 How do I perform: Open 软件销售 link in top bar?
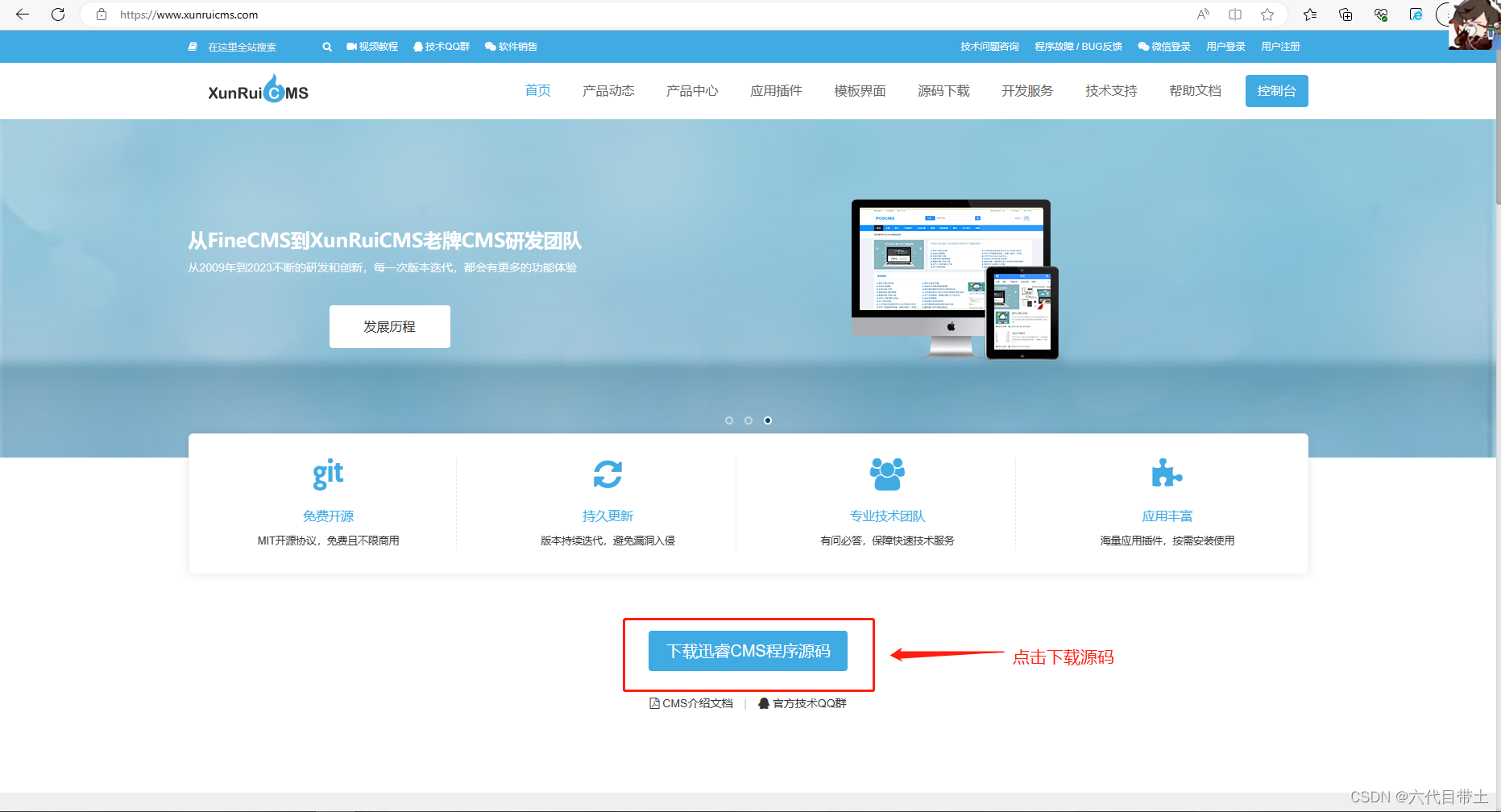511,47
